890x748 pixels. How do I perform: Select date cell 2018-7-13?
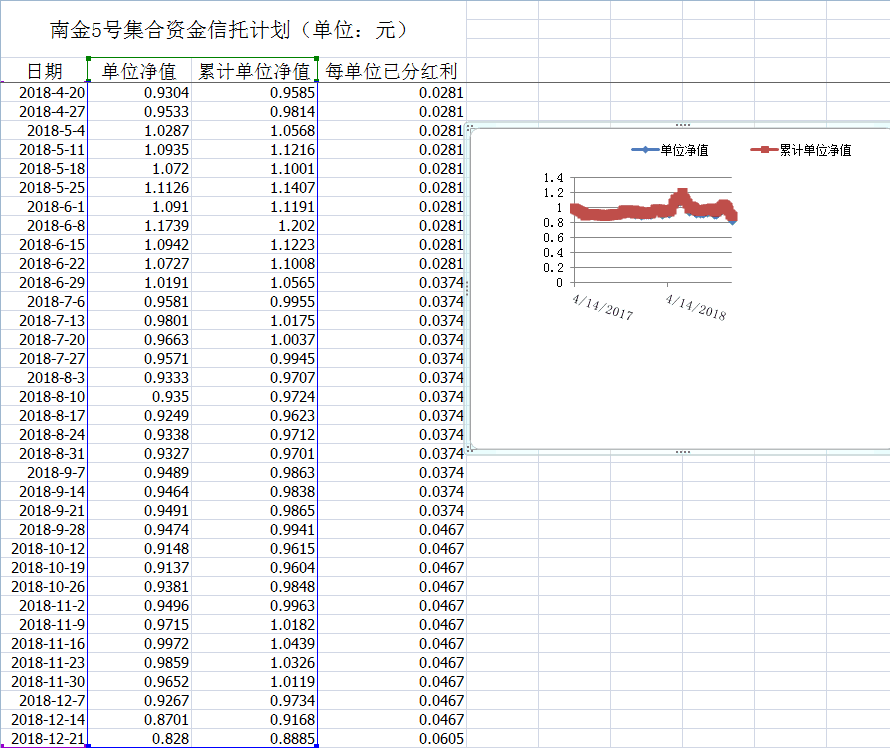coord(44,321)
